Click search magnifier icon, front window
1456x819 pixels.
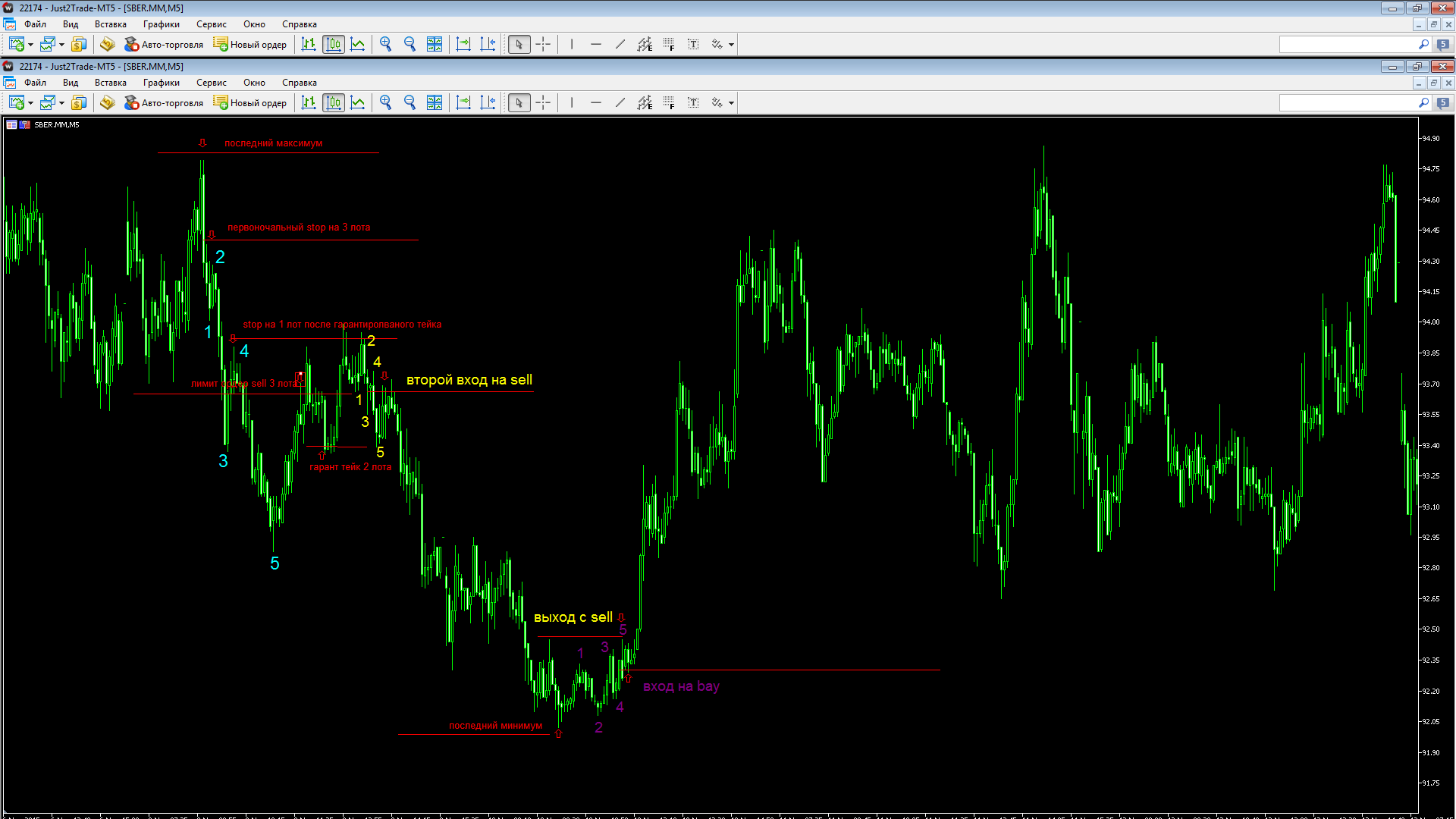[x=1423, y=103]
